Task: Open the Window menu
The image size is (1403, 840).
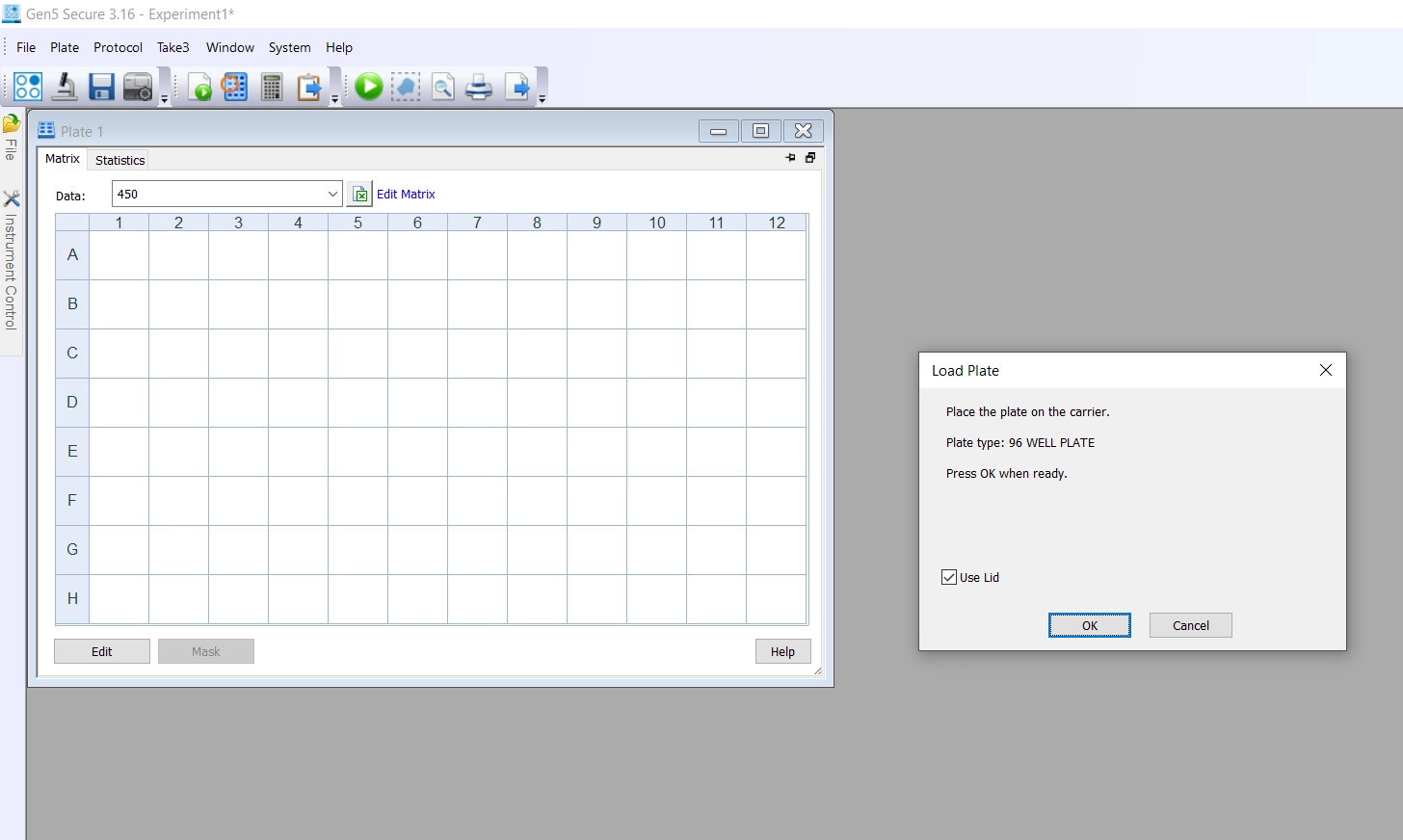Action: (x=230, y=47)
